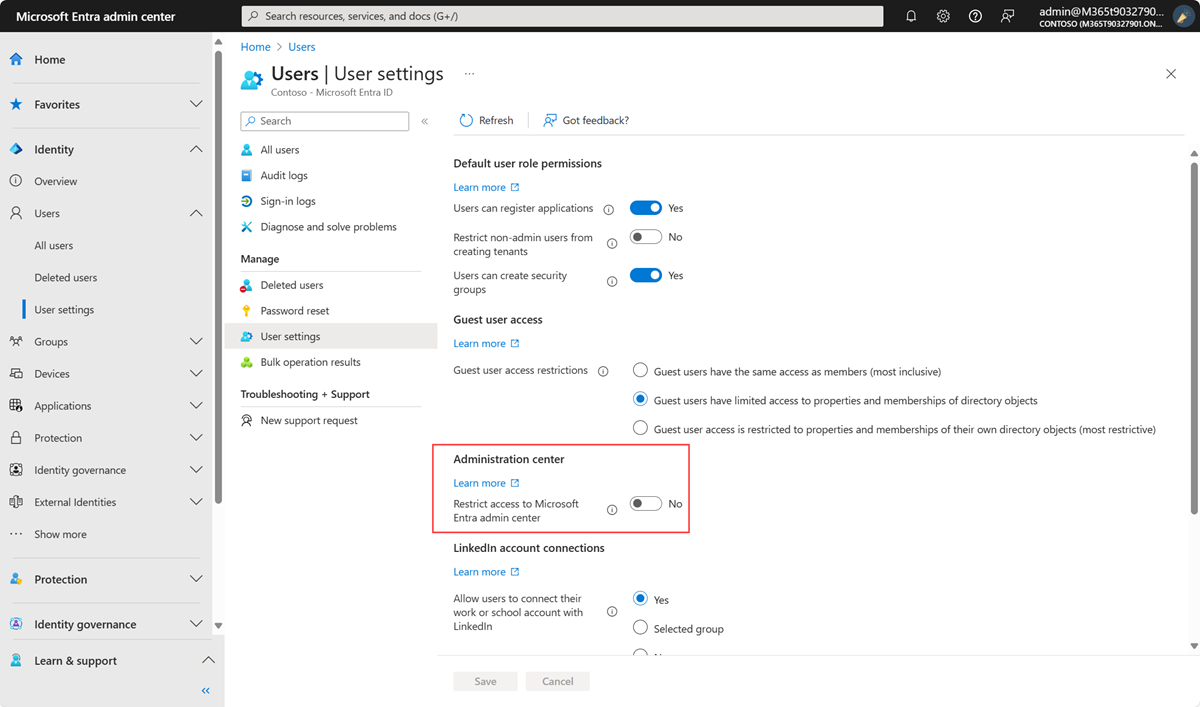This screenshot has height=707, width=1200.
Task: Enable Restrict access to Microsoft Entra admin center
Action: pos(646,504)
